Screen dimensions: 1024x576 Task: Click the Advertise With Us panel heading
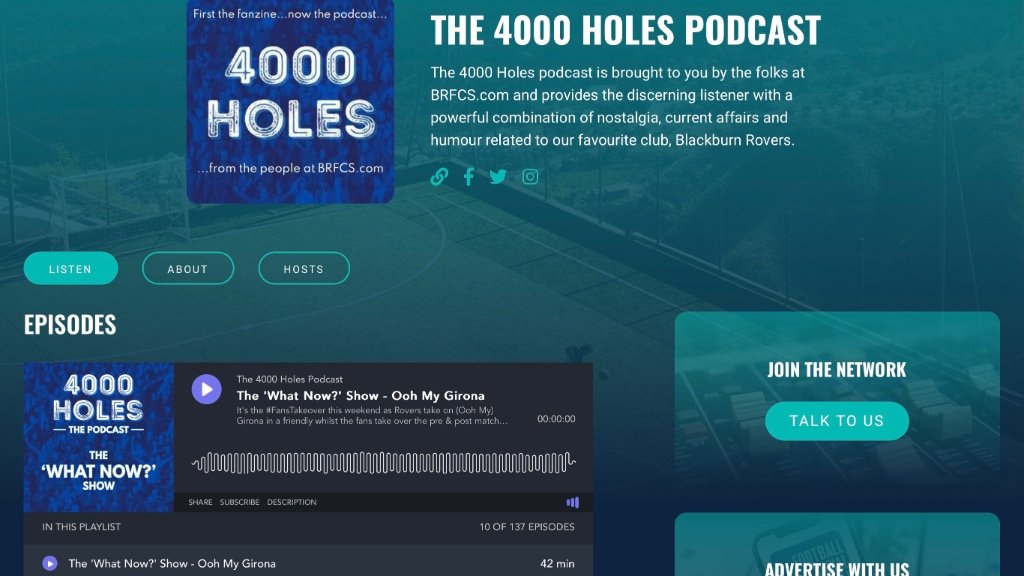click(x=837, y=568)
